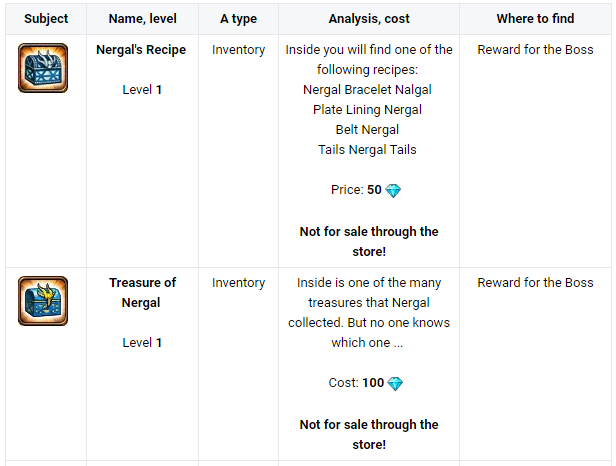Click the Nergal's Recipe chest icon
The image size is (616, 466).
tap(43, 68)
